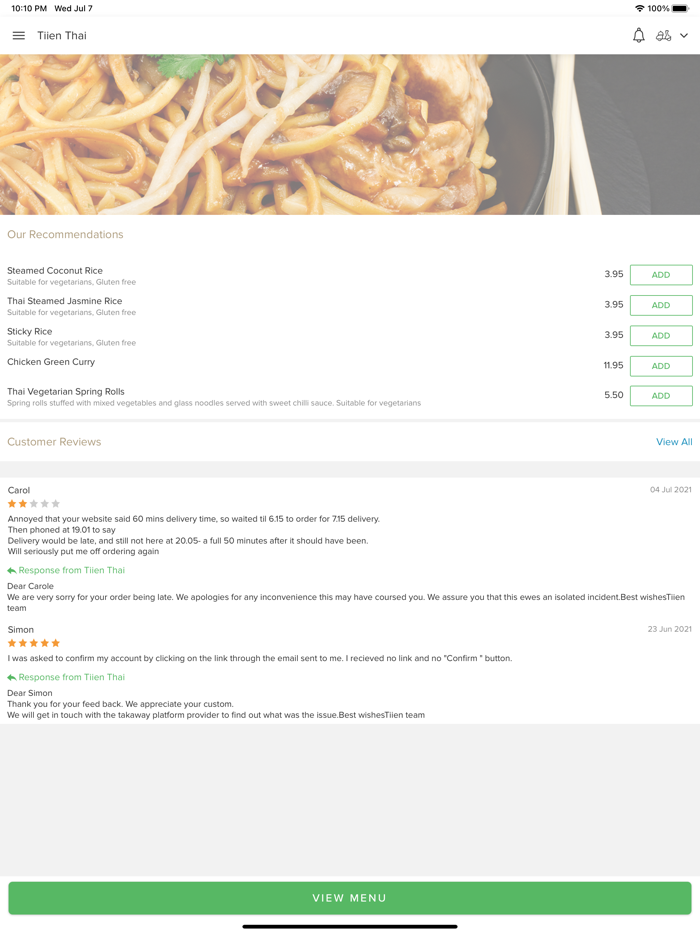This screenshot has width=700, height=934.
Task: Add Sticky Rice to the order
Action: coord(661,336)
